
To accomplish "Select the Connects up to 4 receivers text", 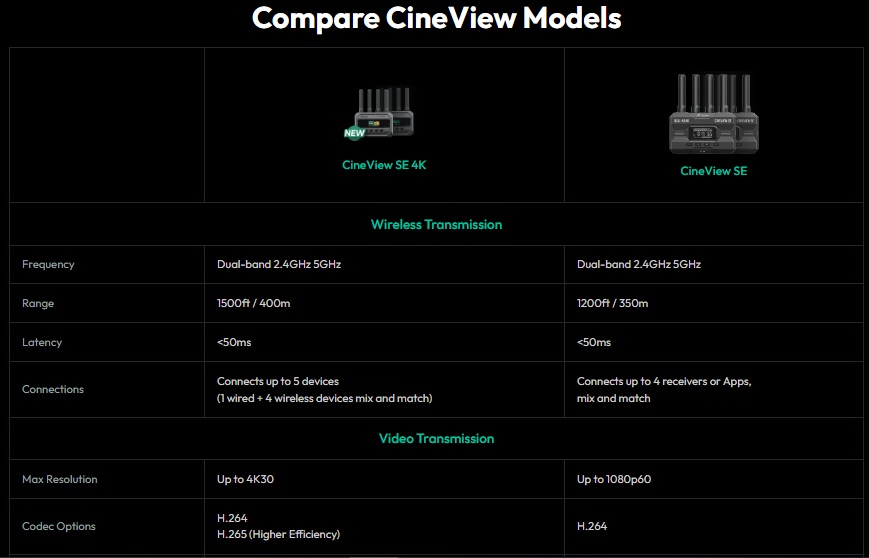I will [664, 381].
